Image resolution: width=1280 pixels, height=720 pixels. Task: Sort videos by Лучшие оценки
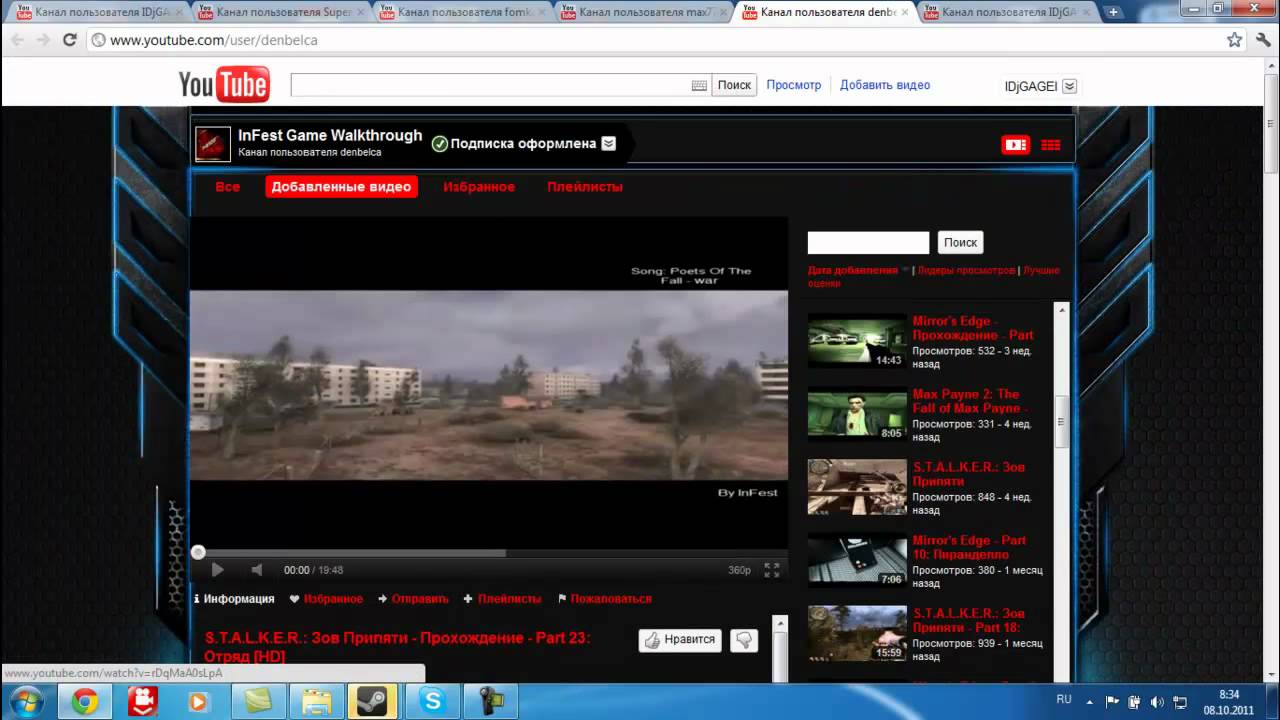pyautogui.click(x=934, y=277)
